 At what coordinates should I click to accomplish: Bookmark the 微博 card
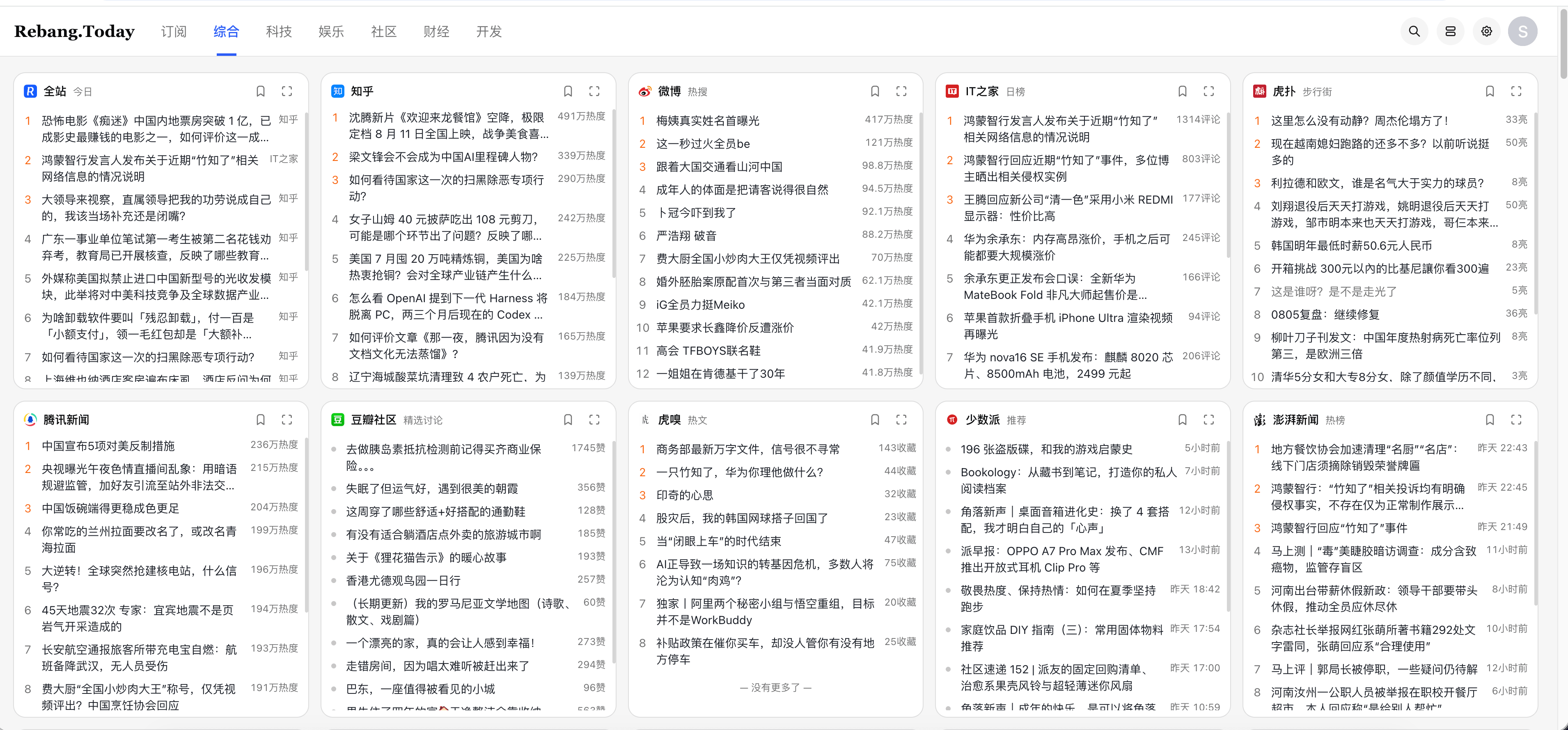click(x=875, y=91)
